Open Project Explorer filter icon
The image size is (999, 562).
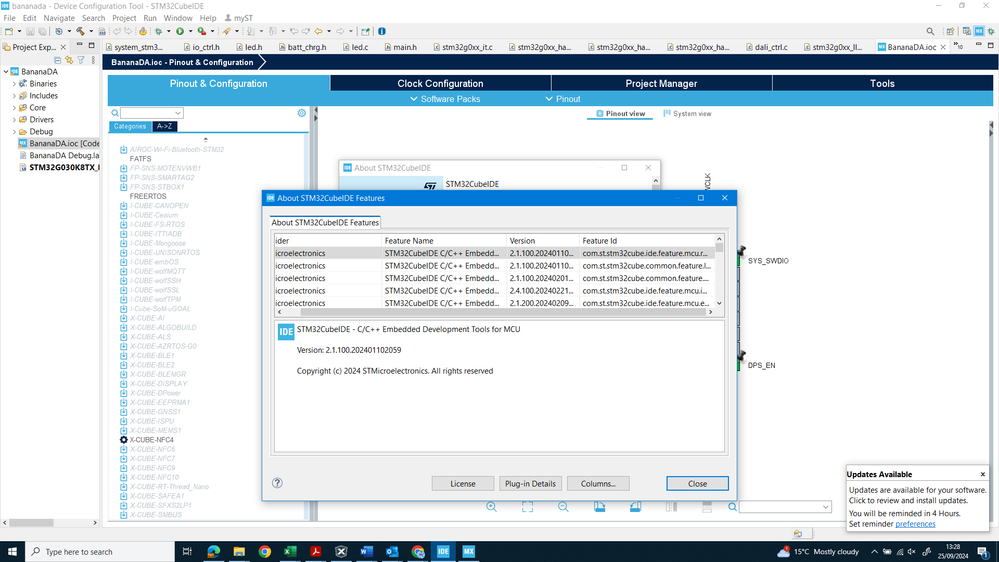(x=81, y=60)
